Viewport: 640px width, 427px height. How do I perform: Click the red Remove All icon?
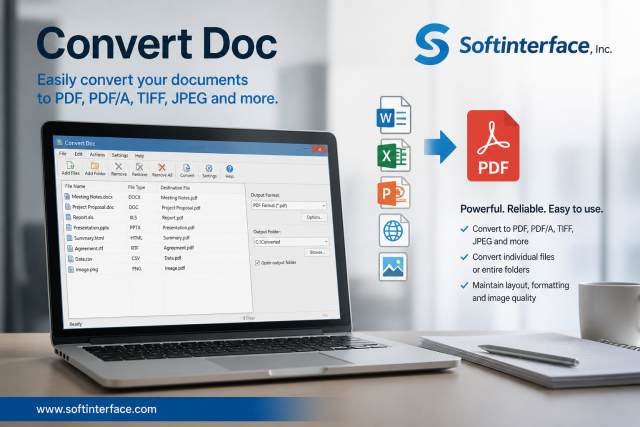coord(162,167)
